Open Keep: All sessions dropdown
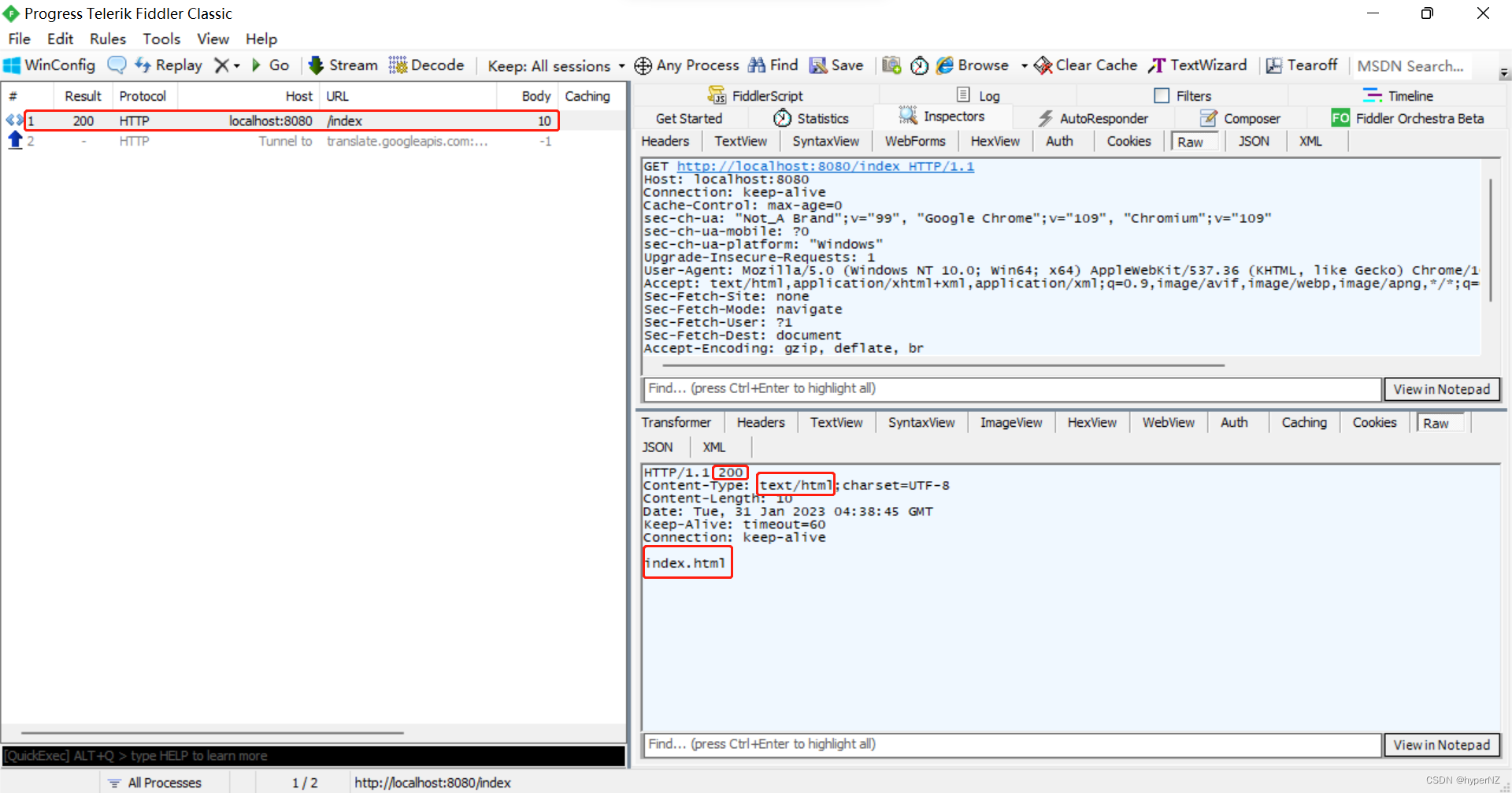This screenshot has height=793, width=1512. (x=556, y=66)
